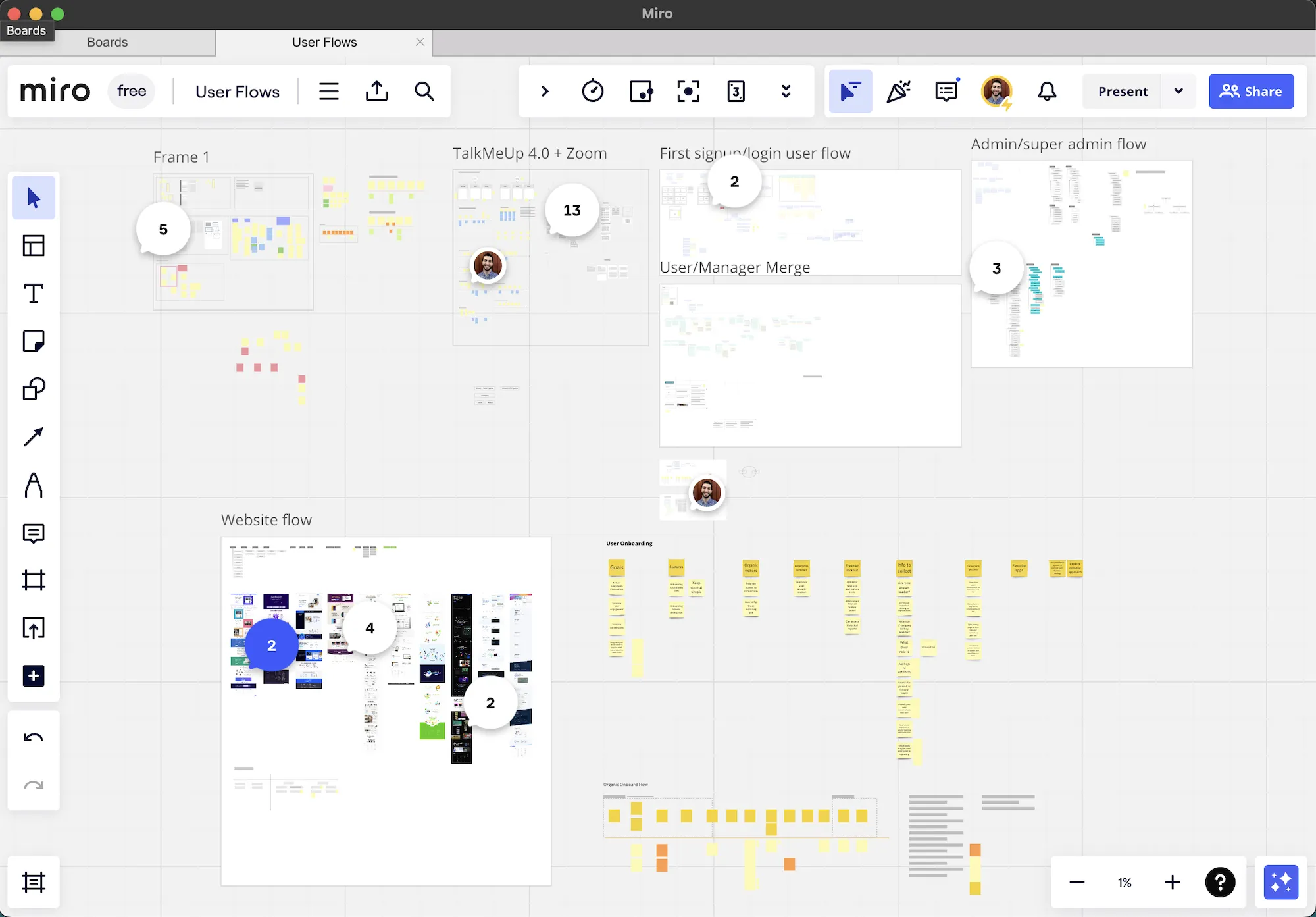Click the Comment tool in sidebar
Image resolution: width=1316 pixels, height=917 pixels.
(x=34, y=533)
